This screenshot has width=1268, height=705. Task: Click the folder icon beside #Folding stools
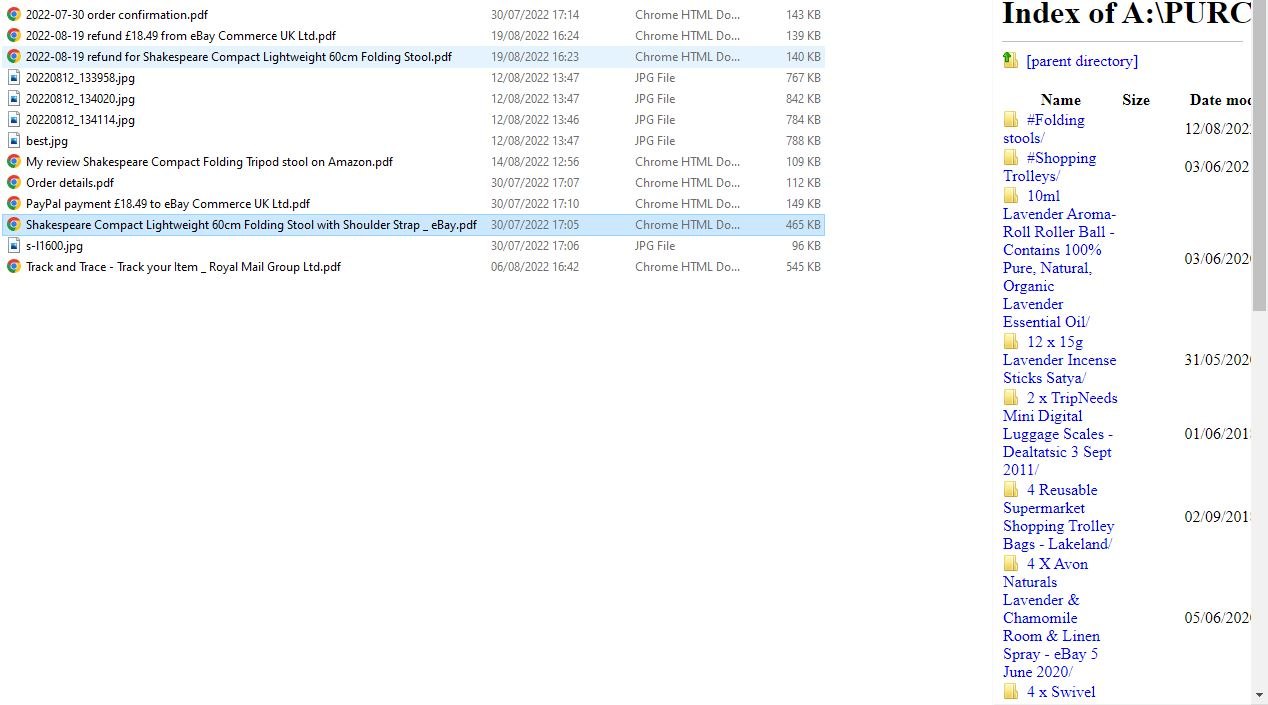tap(1011, 119)
